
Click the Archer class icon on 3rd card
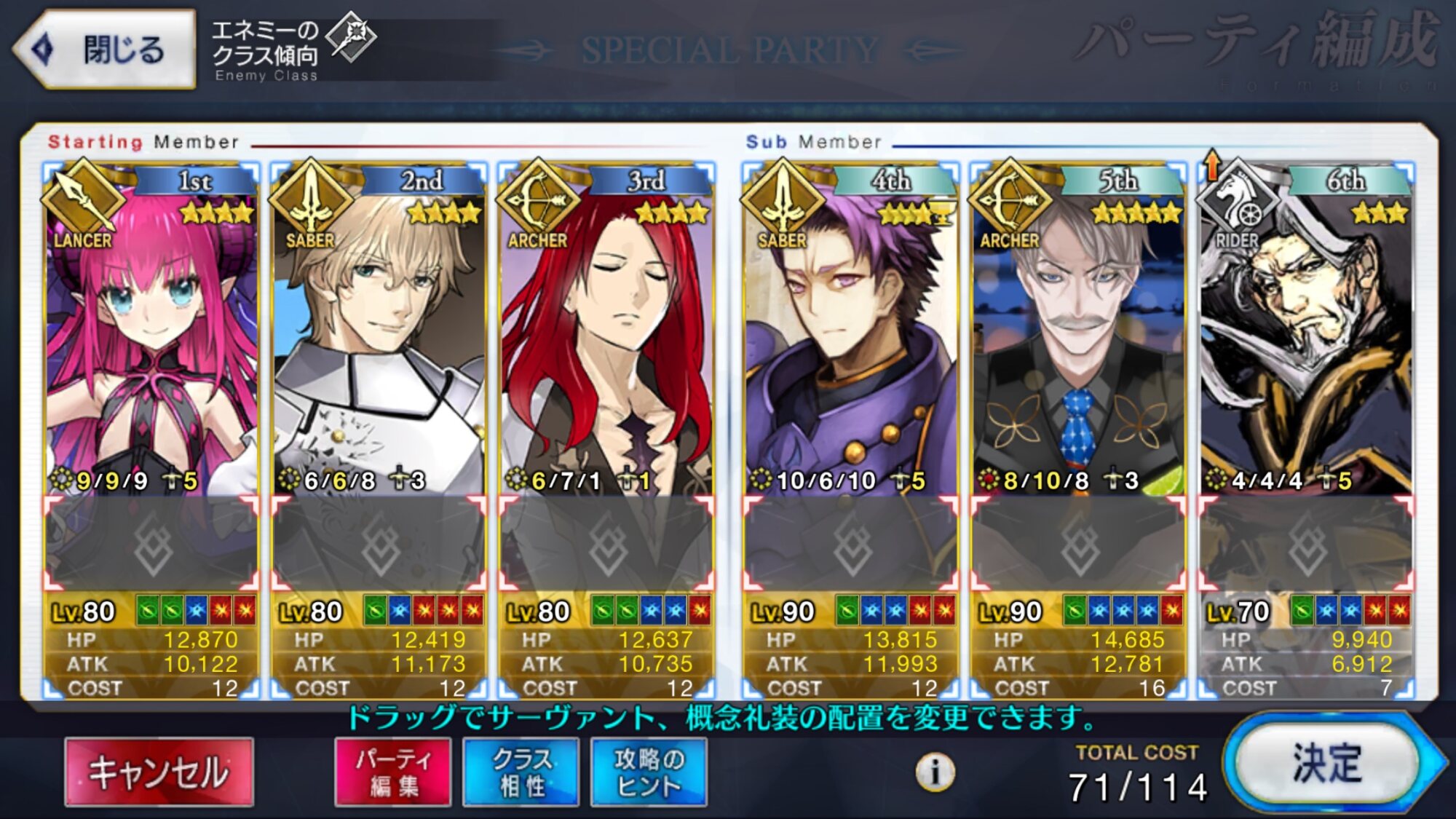(537, 202)
